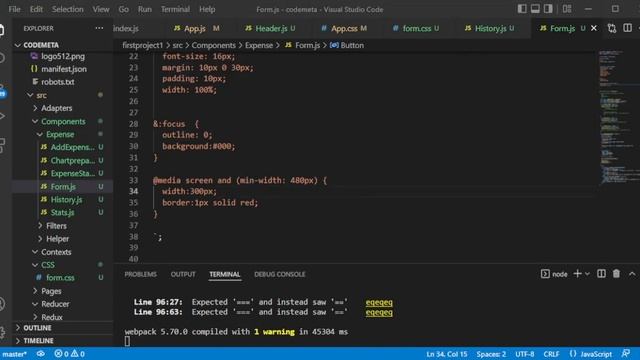Switch to the PROBLEMS panel tab
Screen dimensions: 640x360
tap(140, 274)
